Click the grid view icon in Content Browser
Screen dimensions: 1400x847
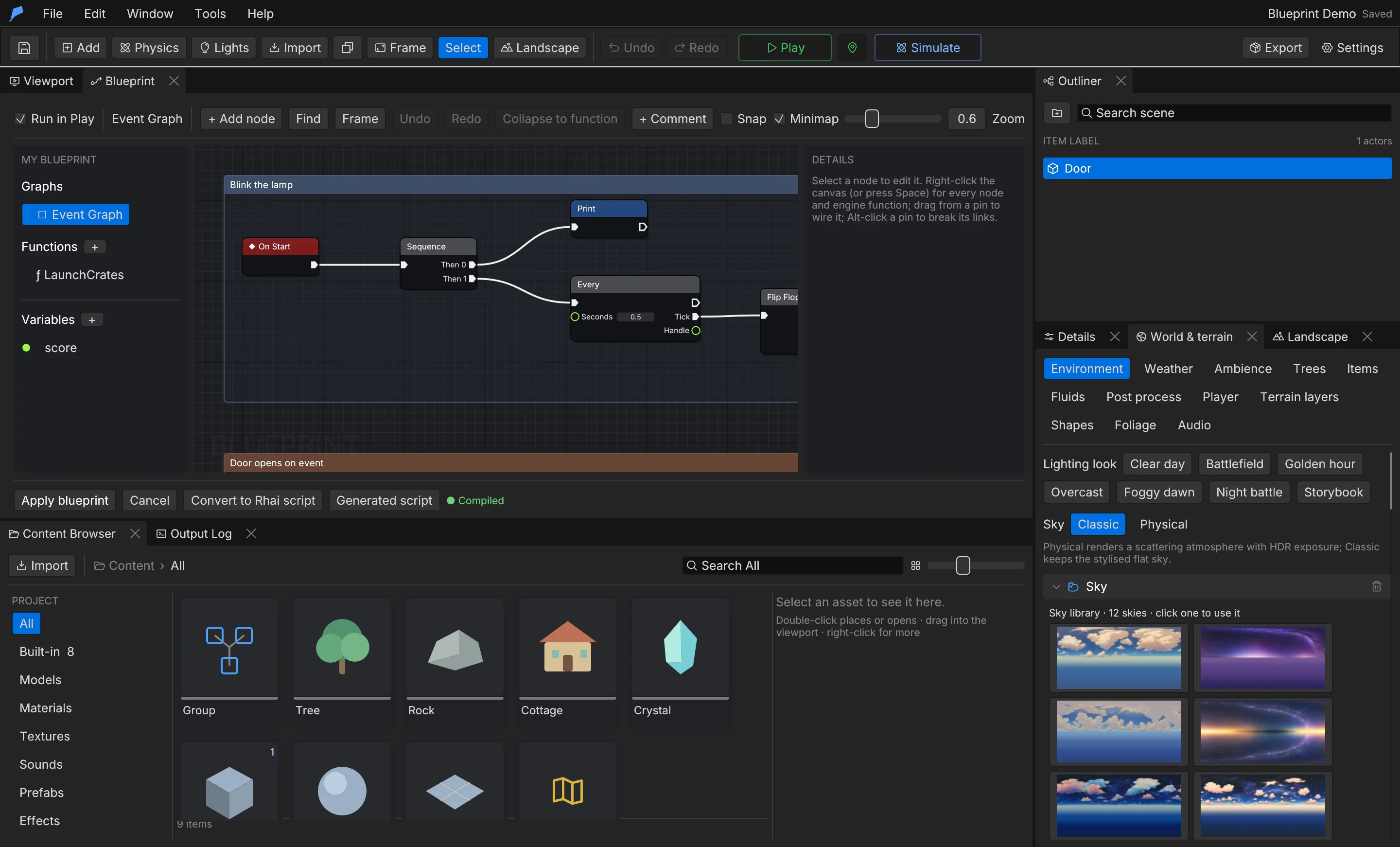coord(915,565)
